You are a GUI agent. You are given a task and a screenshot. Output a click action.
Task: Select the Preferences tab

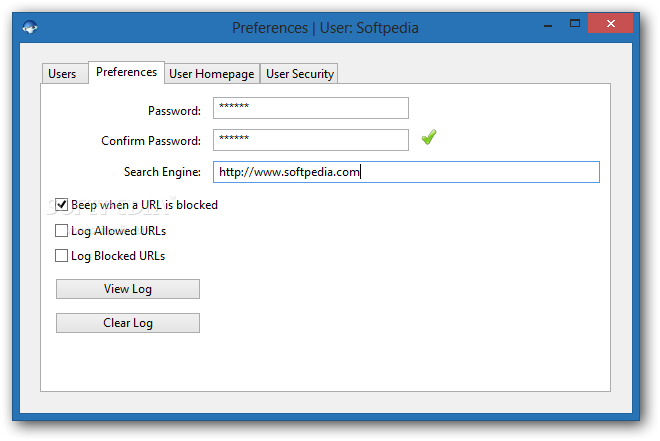pos(126,72)
